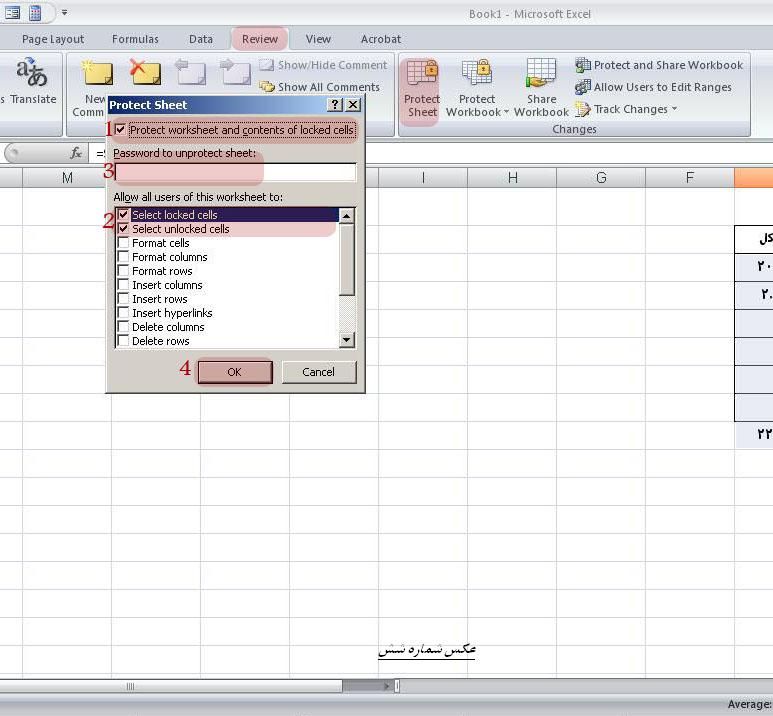Click the Protect and Share Workbook icon
This screenshot has height=716, width=773.
point(583,65)
